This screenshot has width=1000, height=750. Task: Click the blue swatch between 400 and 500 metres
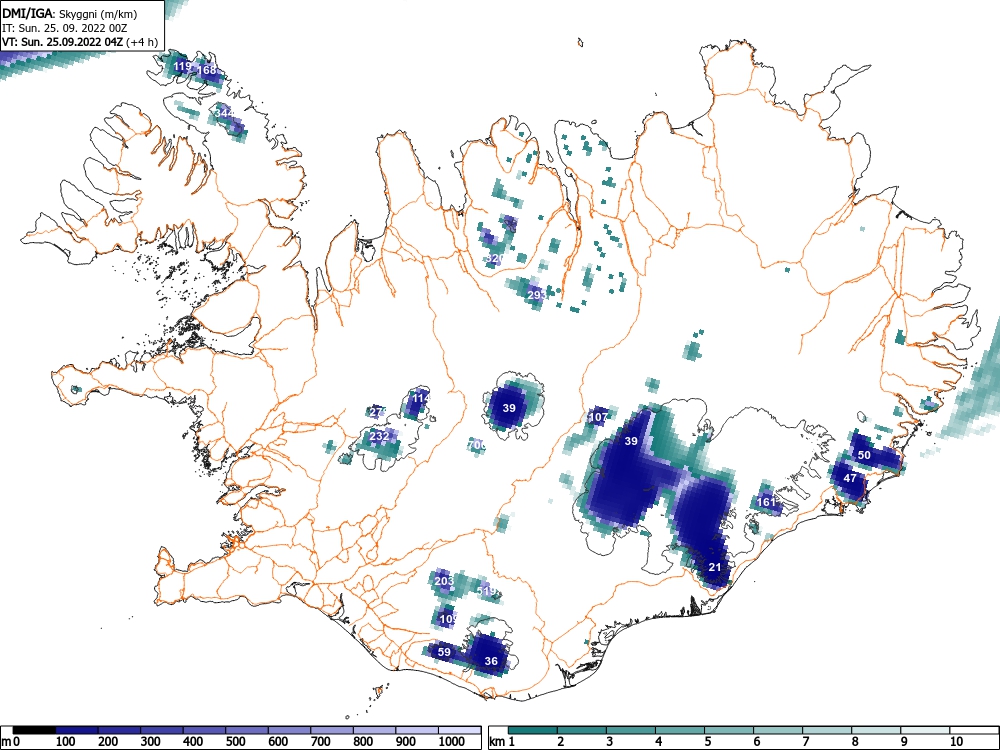coord(204,730)
